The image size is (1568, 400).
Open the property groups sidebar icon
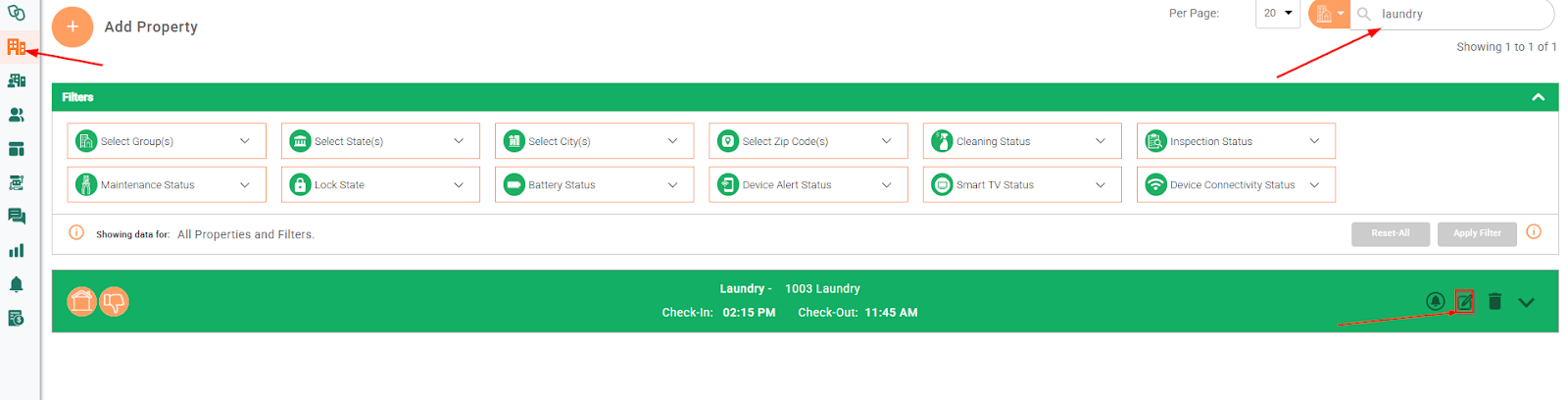(x=17, y=80)
